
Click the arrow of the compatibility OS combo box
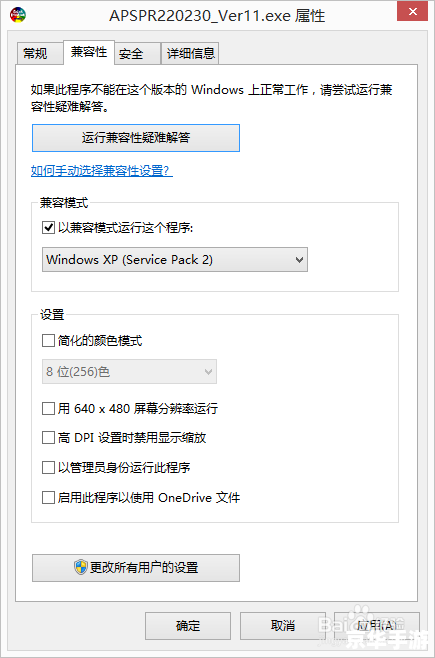pos(299,259)
